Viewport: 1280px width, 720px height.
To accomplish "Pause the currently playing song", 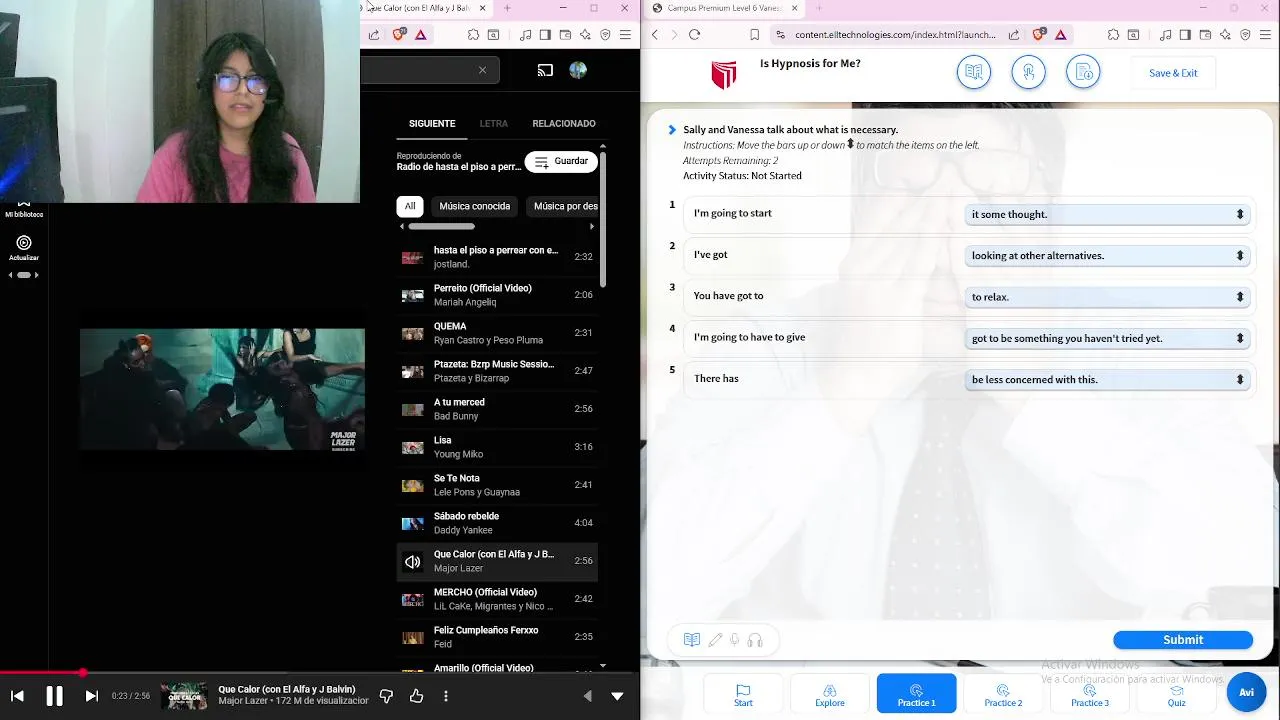I will [55, 696].
